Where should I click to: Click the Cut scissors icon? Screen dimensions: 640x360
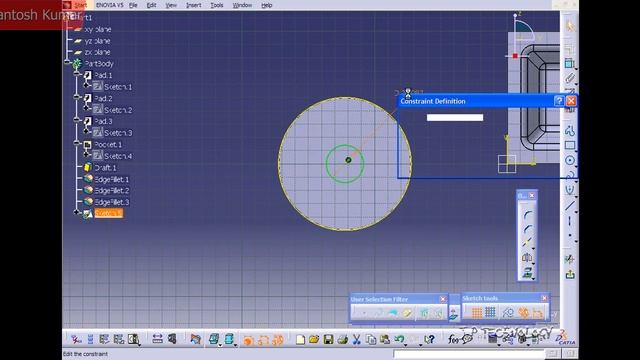coord(356,339)
